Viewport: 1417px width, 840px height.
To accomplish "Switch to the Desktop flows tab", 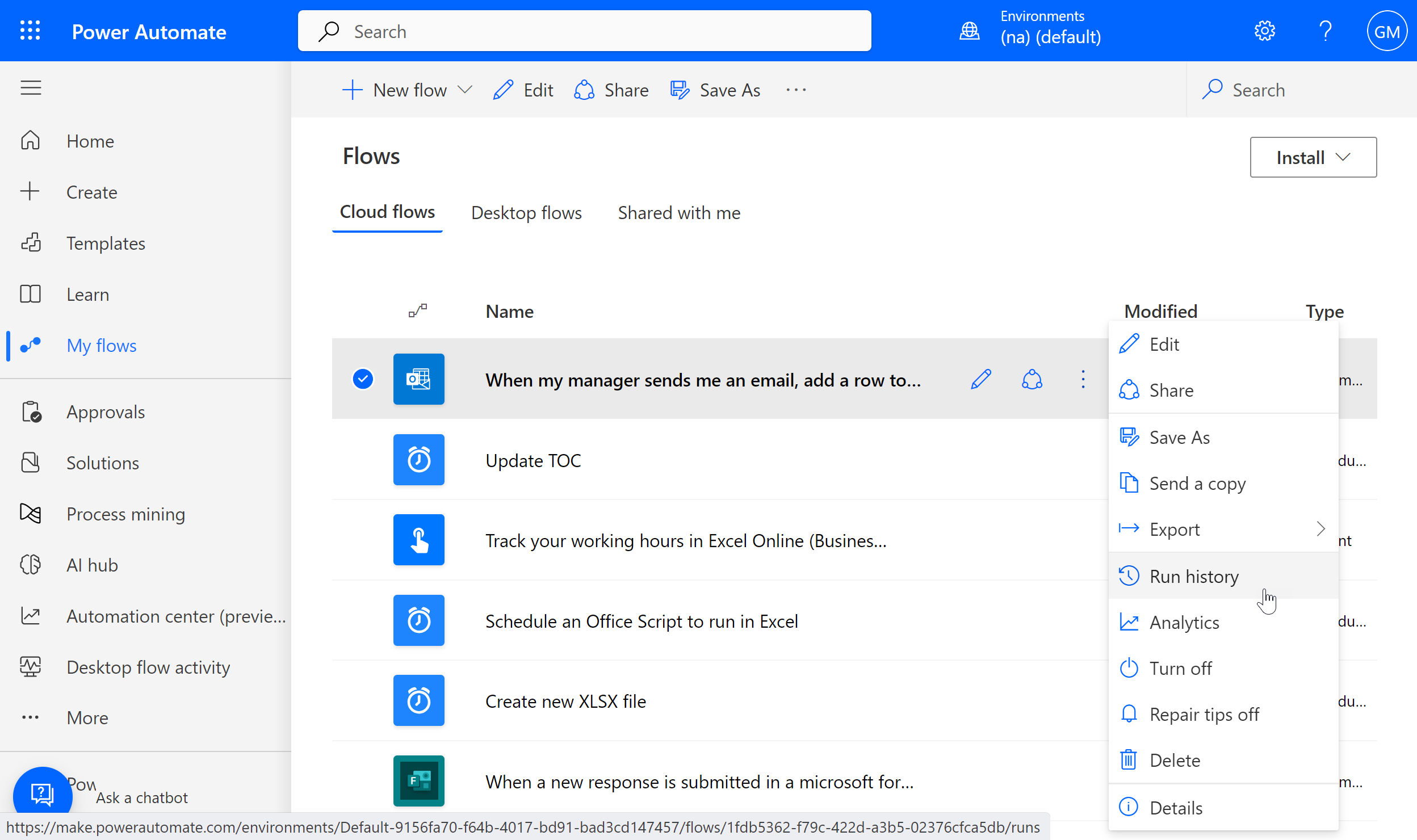I will pos(526,213).
